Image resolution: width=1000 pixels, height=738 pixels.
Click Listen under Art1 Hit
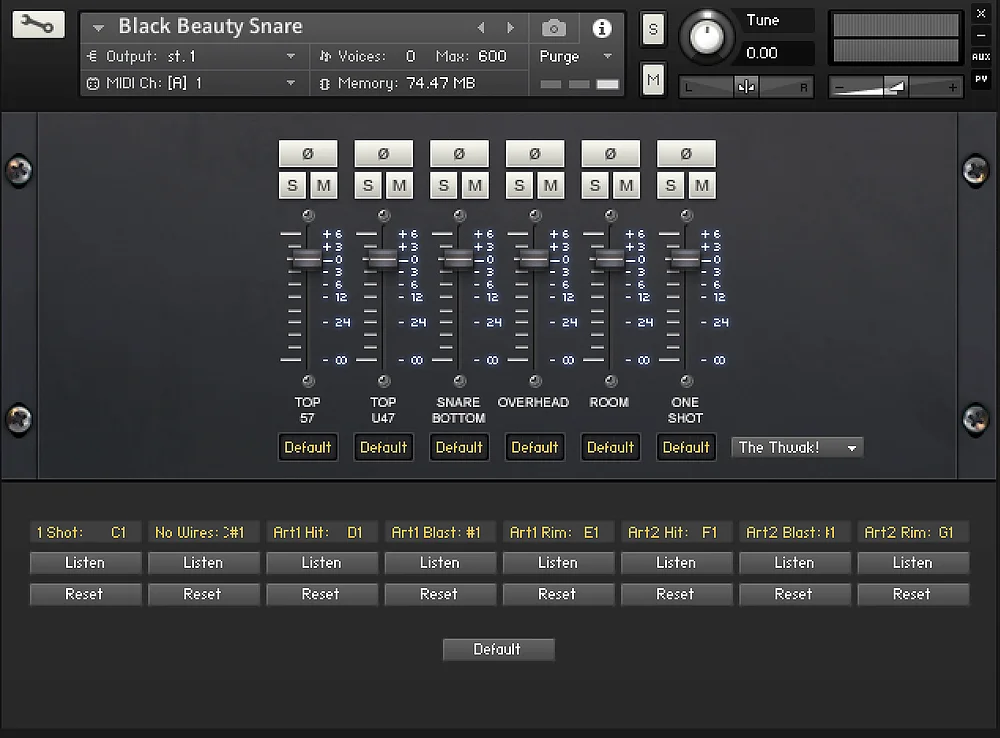[x=321, y=563]
